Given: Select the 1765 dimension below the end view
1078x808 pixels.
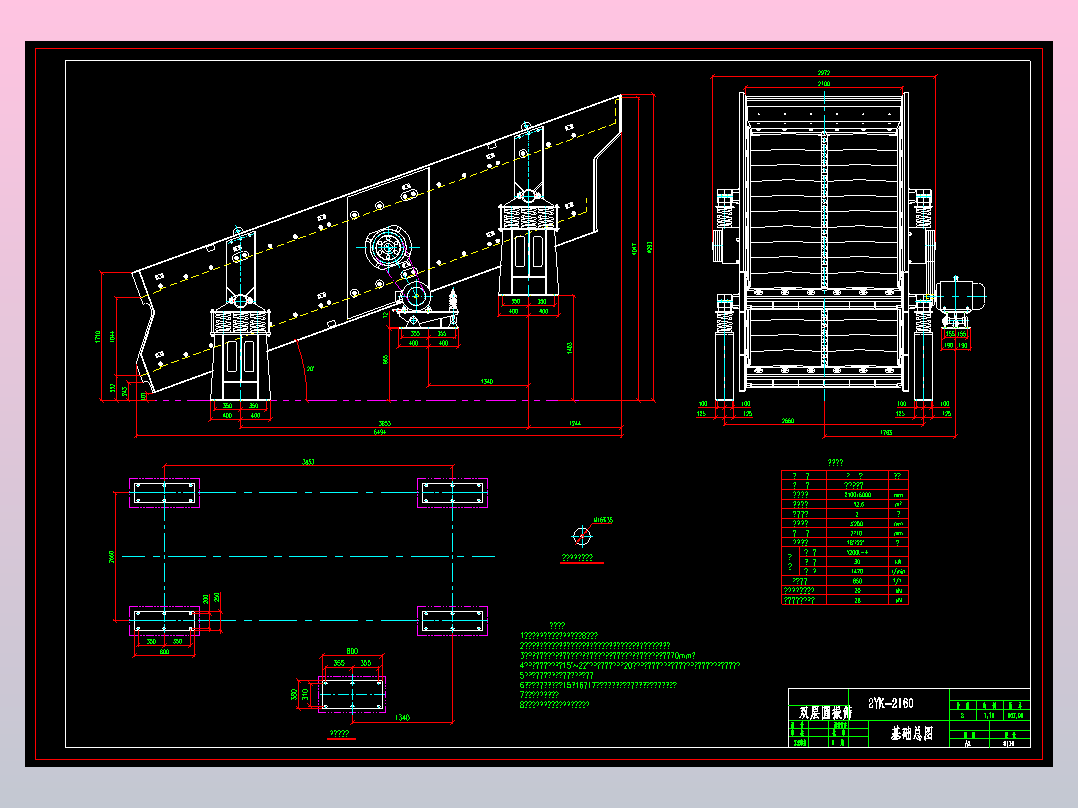Looking at the screenshot, I should [x=886, y=432].
